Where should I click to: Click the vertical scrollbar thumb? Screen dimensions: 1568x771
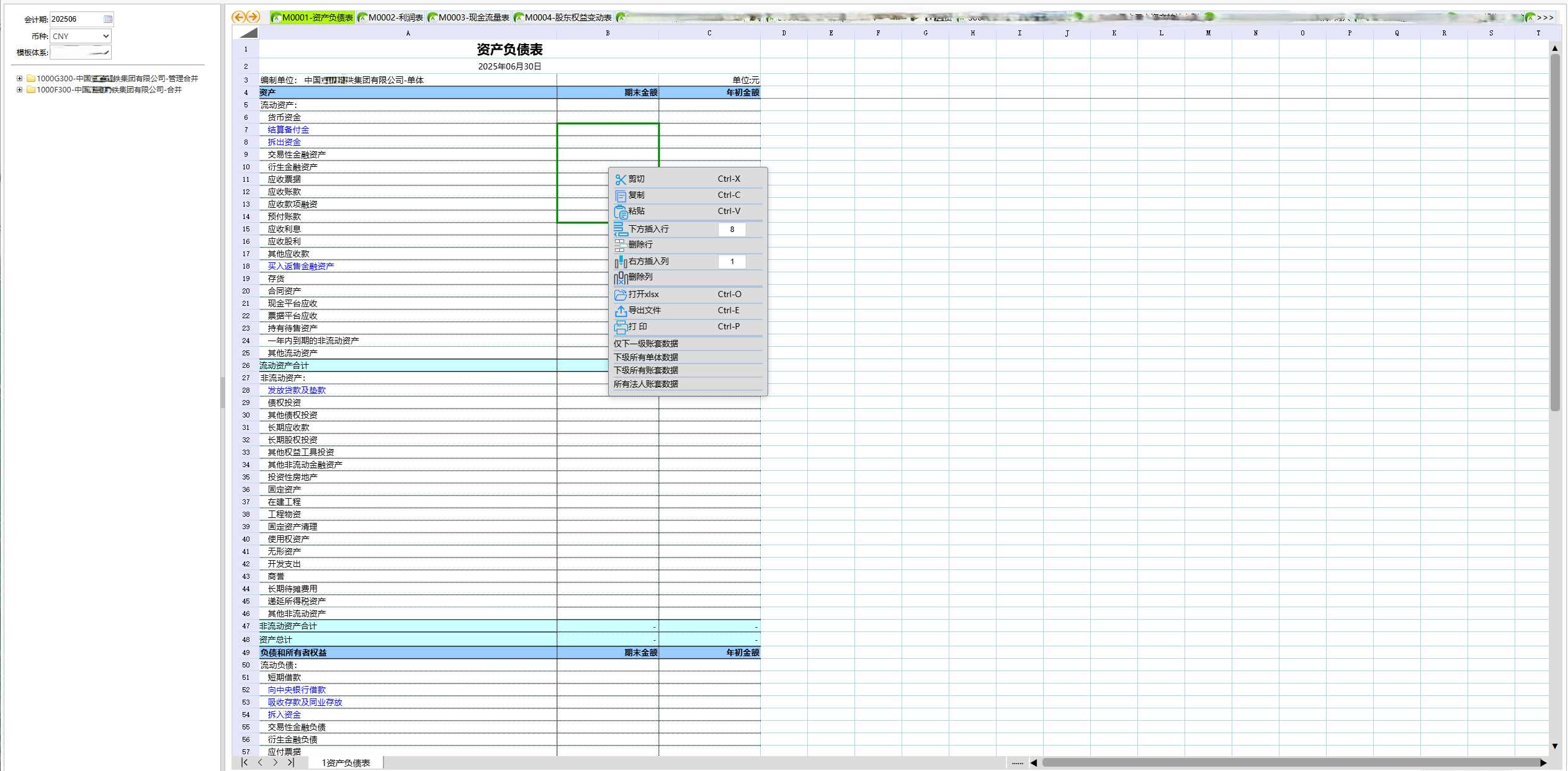point(1555,233)
